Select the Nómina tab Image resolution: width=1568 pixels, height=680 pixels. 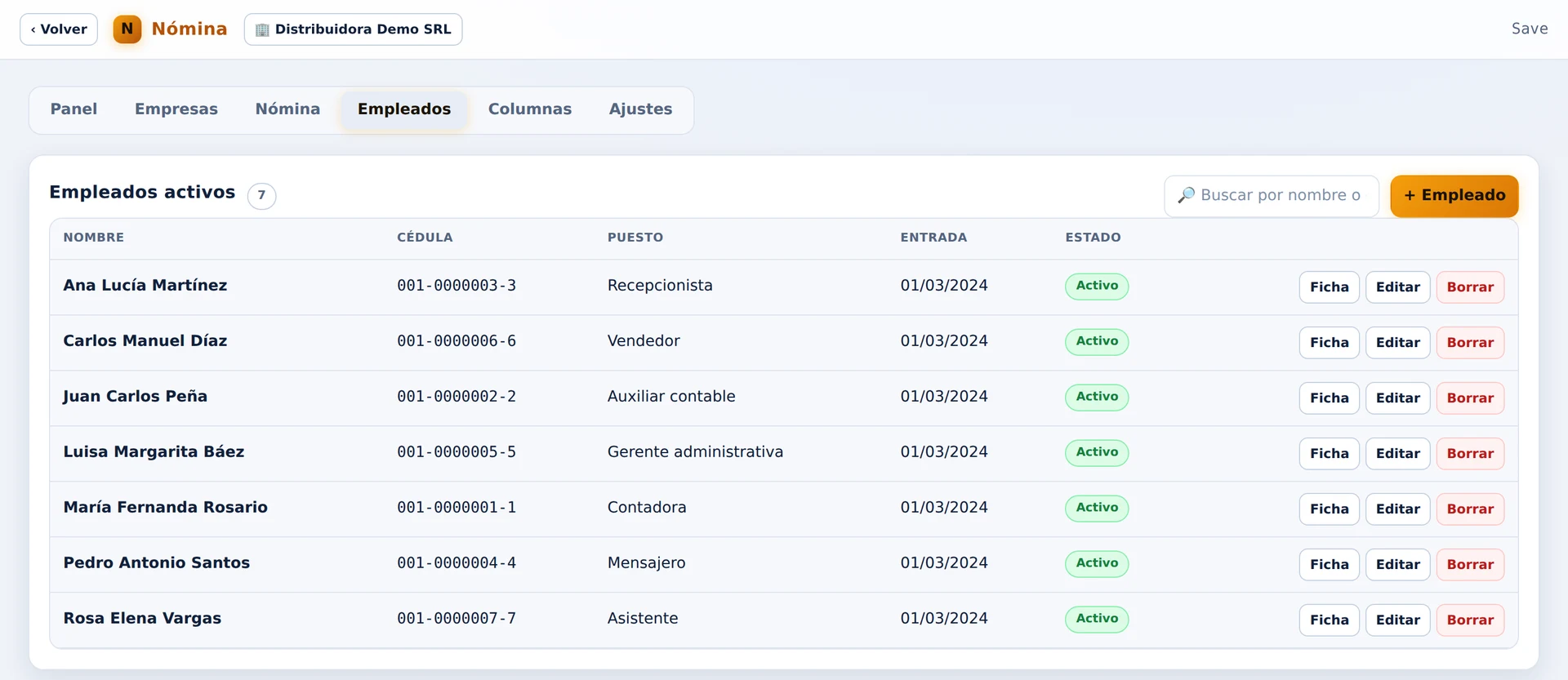287,109
